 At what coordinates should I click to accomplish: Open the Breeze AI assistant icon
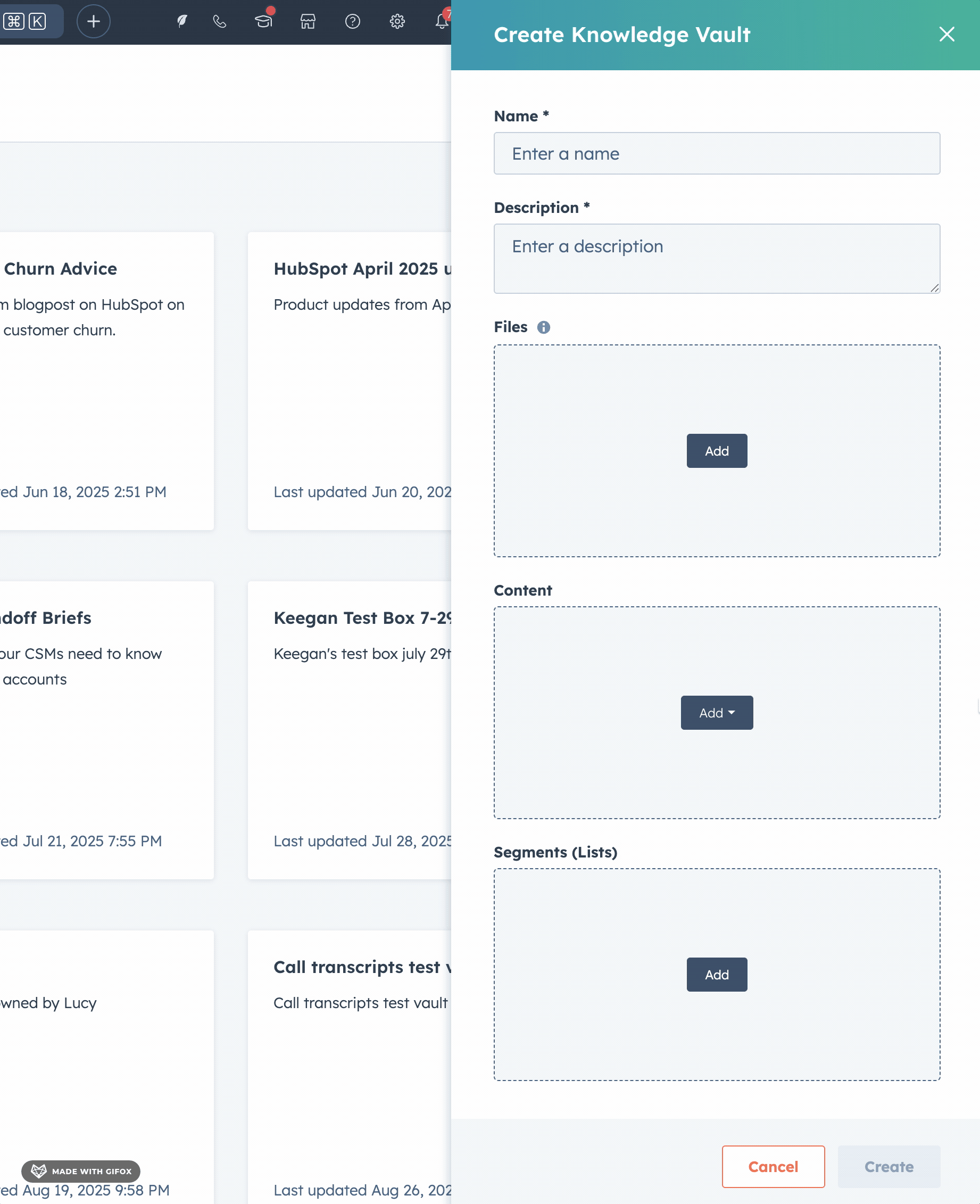coord(182,21)
